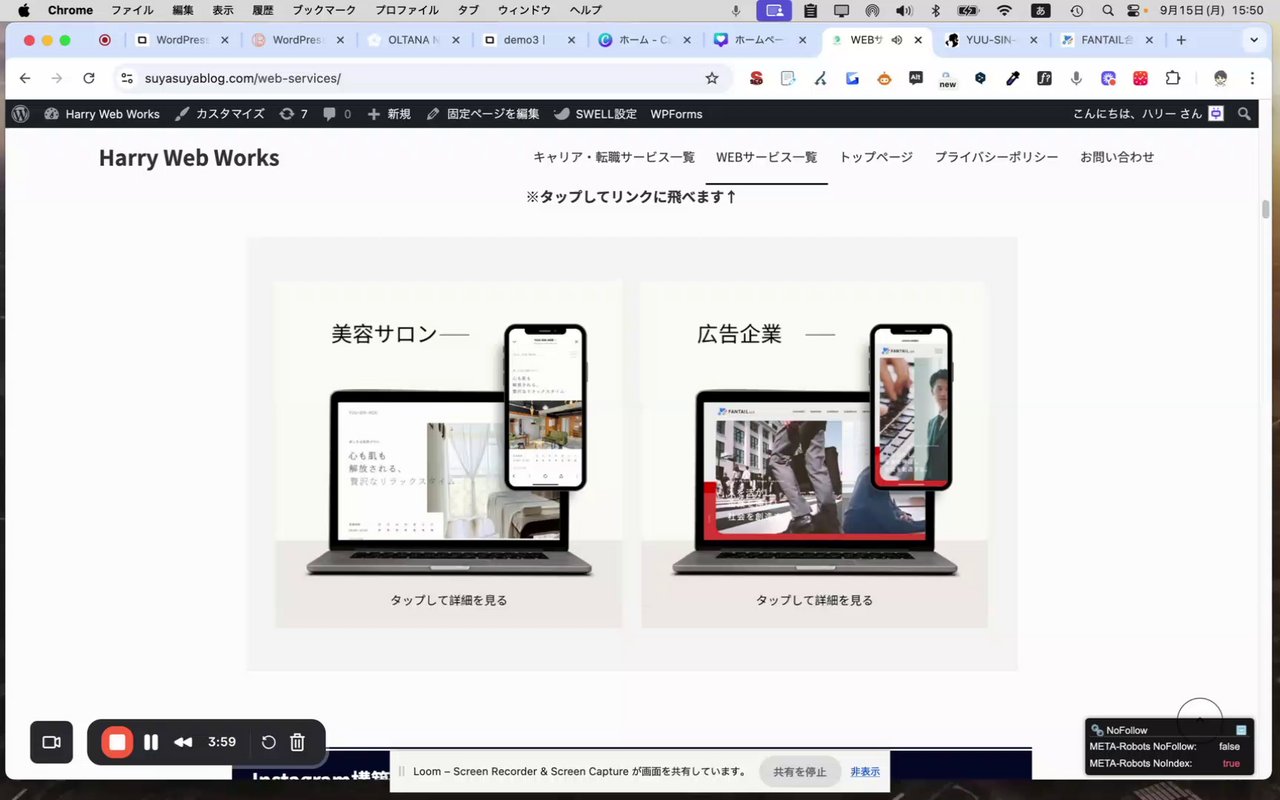Open the 広告企業 portfolio card
Image resolution: width=1280 pixels, height=800 pixels.
[x=814, y=454]
